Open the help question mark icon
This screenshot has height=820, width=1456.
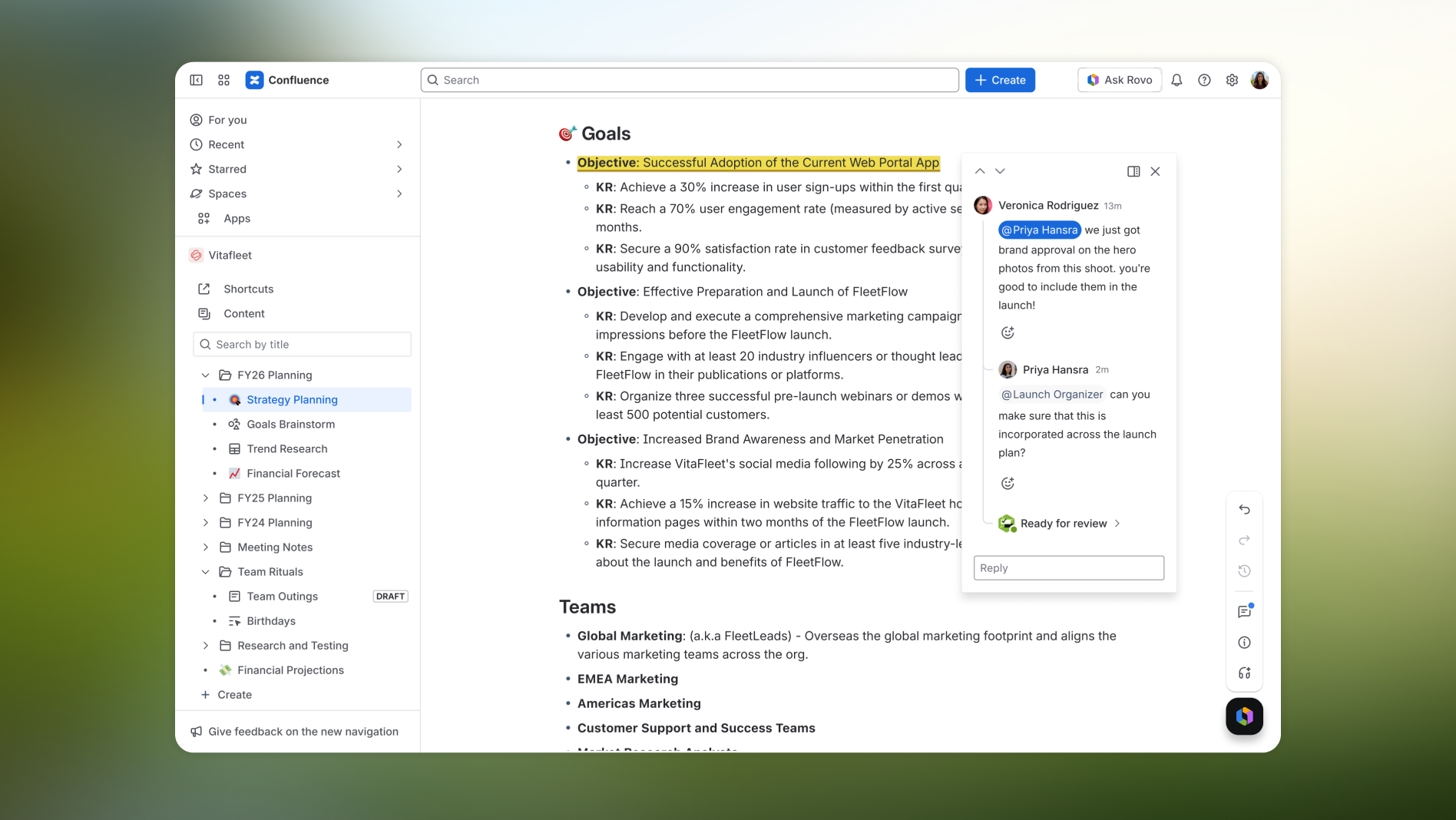pos(1204,80)
